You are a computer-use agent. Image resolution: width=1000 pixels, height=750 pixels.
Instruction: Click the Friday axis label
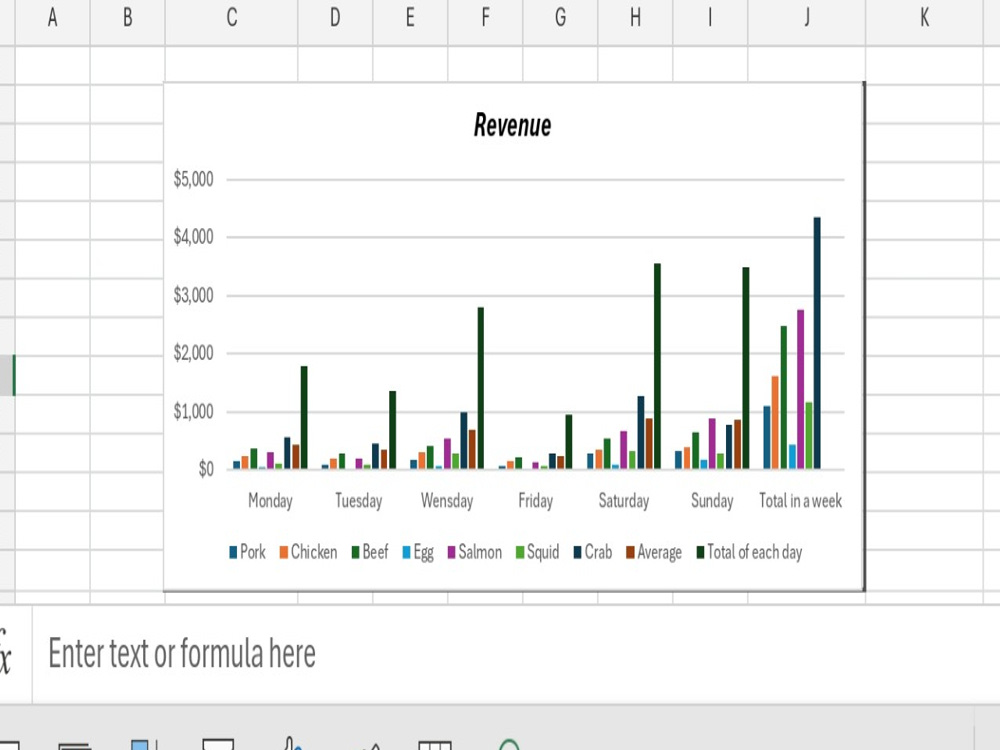[x=536, y=501]
